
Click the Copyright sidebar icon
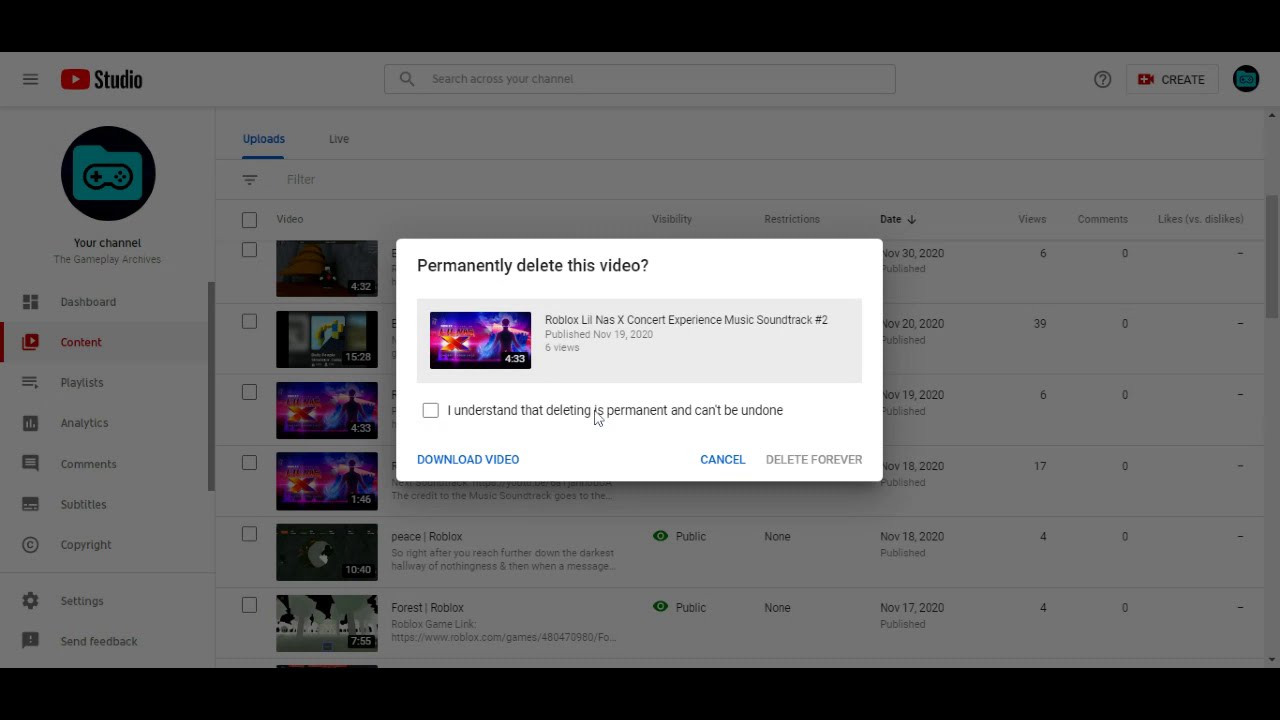tap(30, 545)
